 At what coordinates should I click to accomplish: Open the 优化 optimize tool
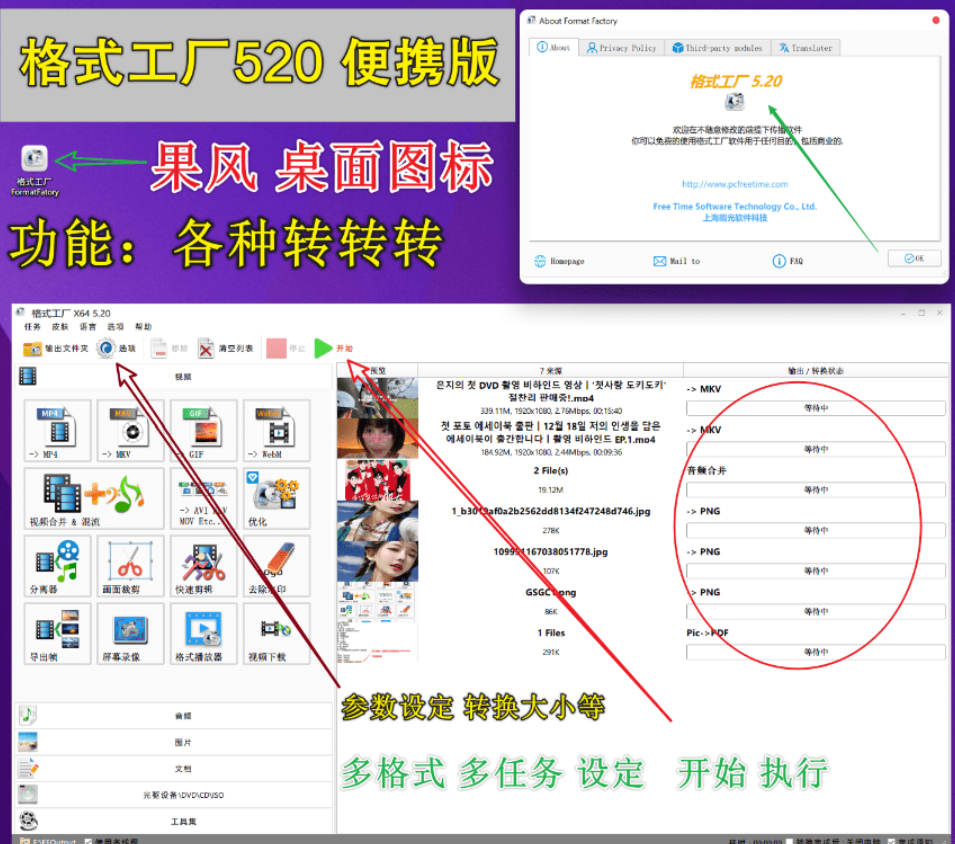[x=277, y=498]
